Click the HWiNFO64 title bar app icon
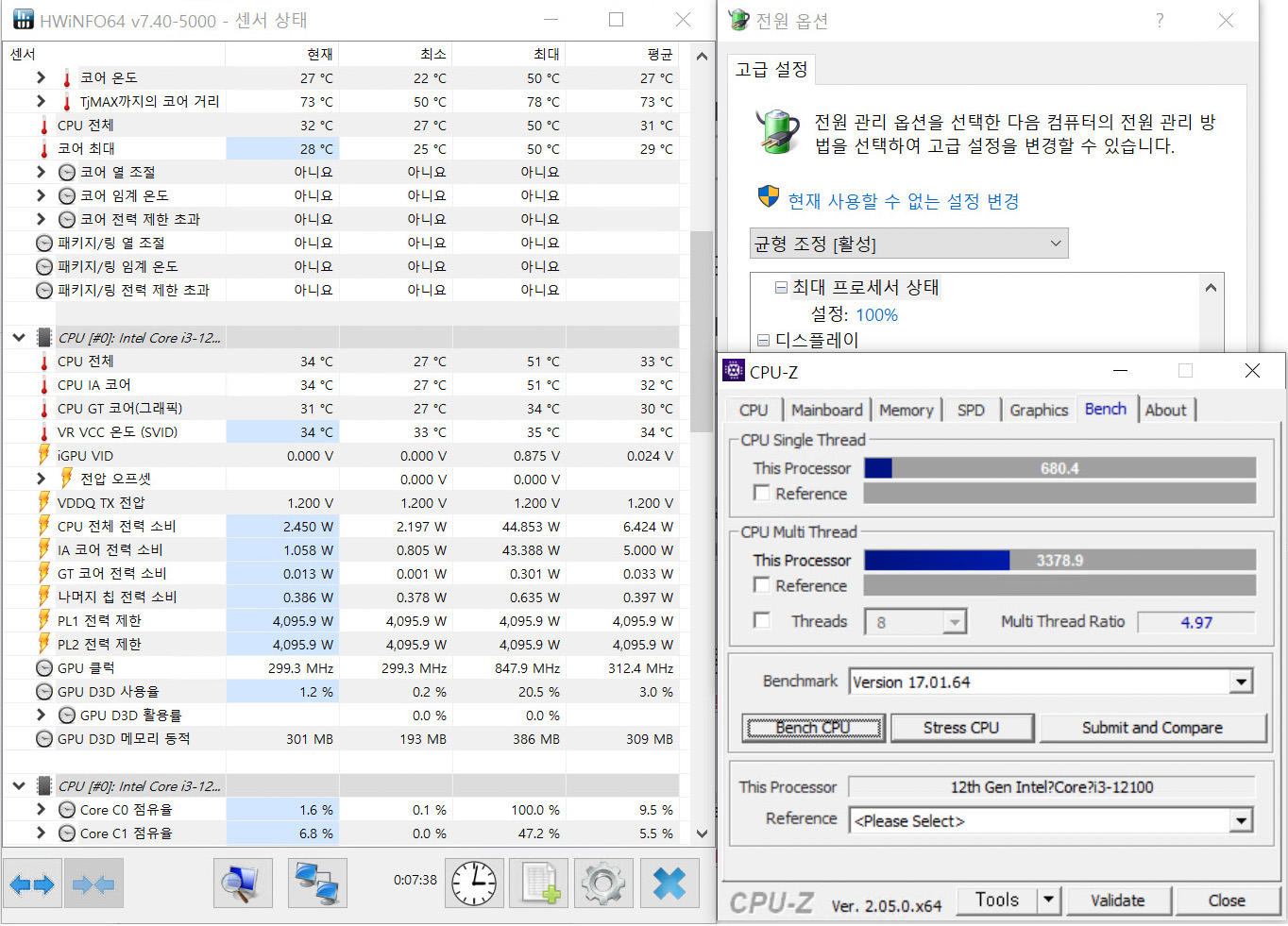This screenshot has width=1288, height=926. (x=23, y=20)
